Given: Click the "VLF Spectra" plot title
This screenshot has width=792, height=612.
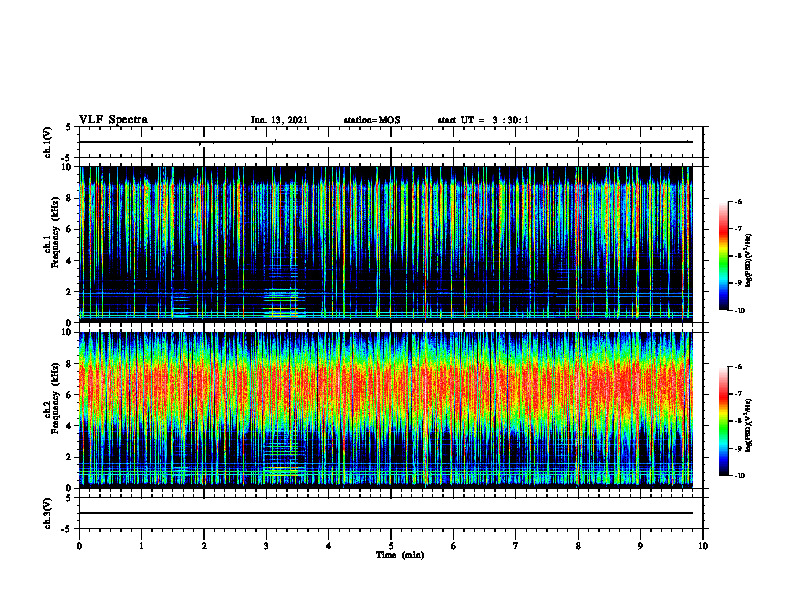Looking at the screenshot, I should [114, 120].
